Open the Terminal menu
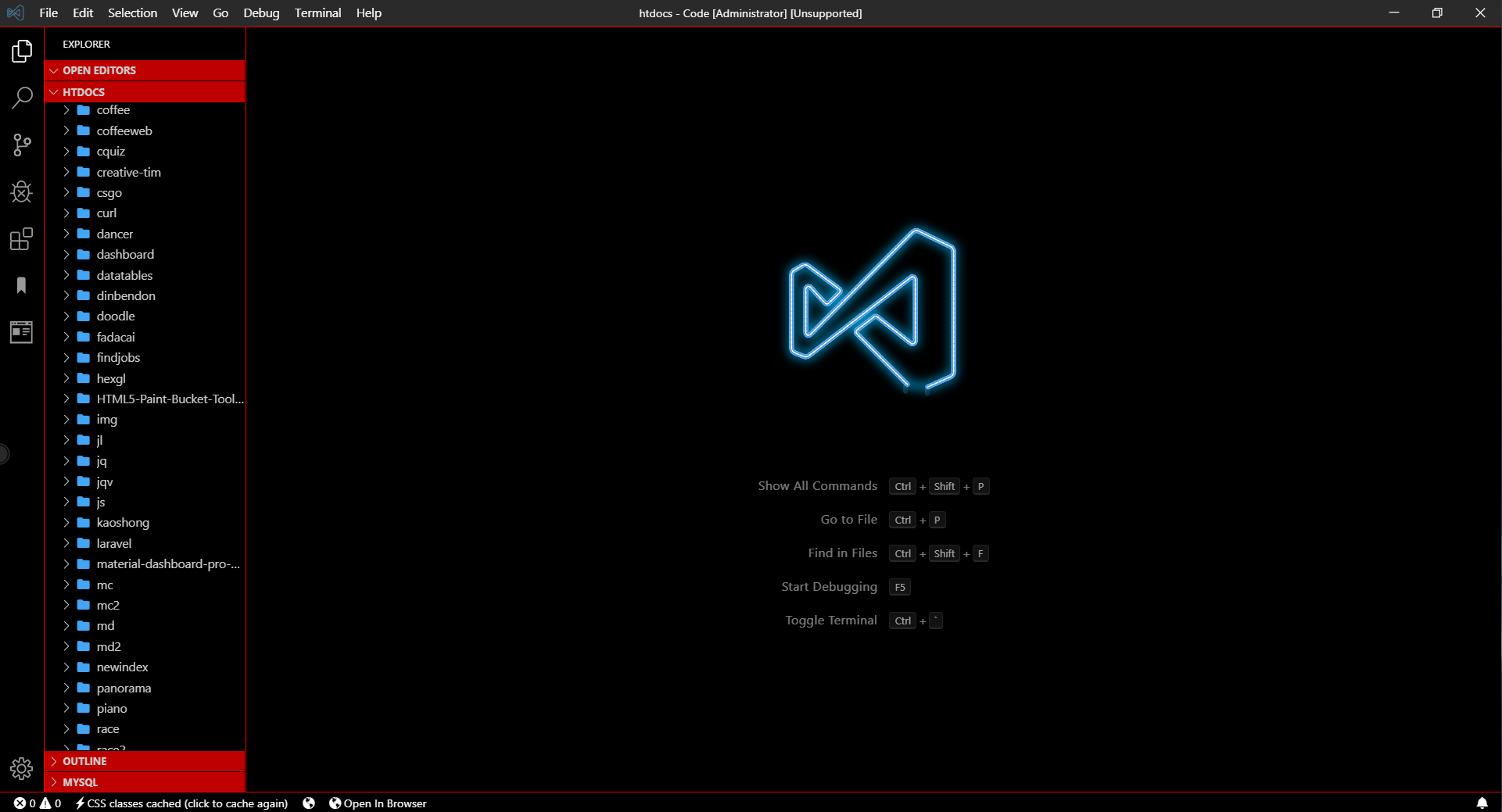 click(x=317, y=13)
